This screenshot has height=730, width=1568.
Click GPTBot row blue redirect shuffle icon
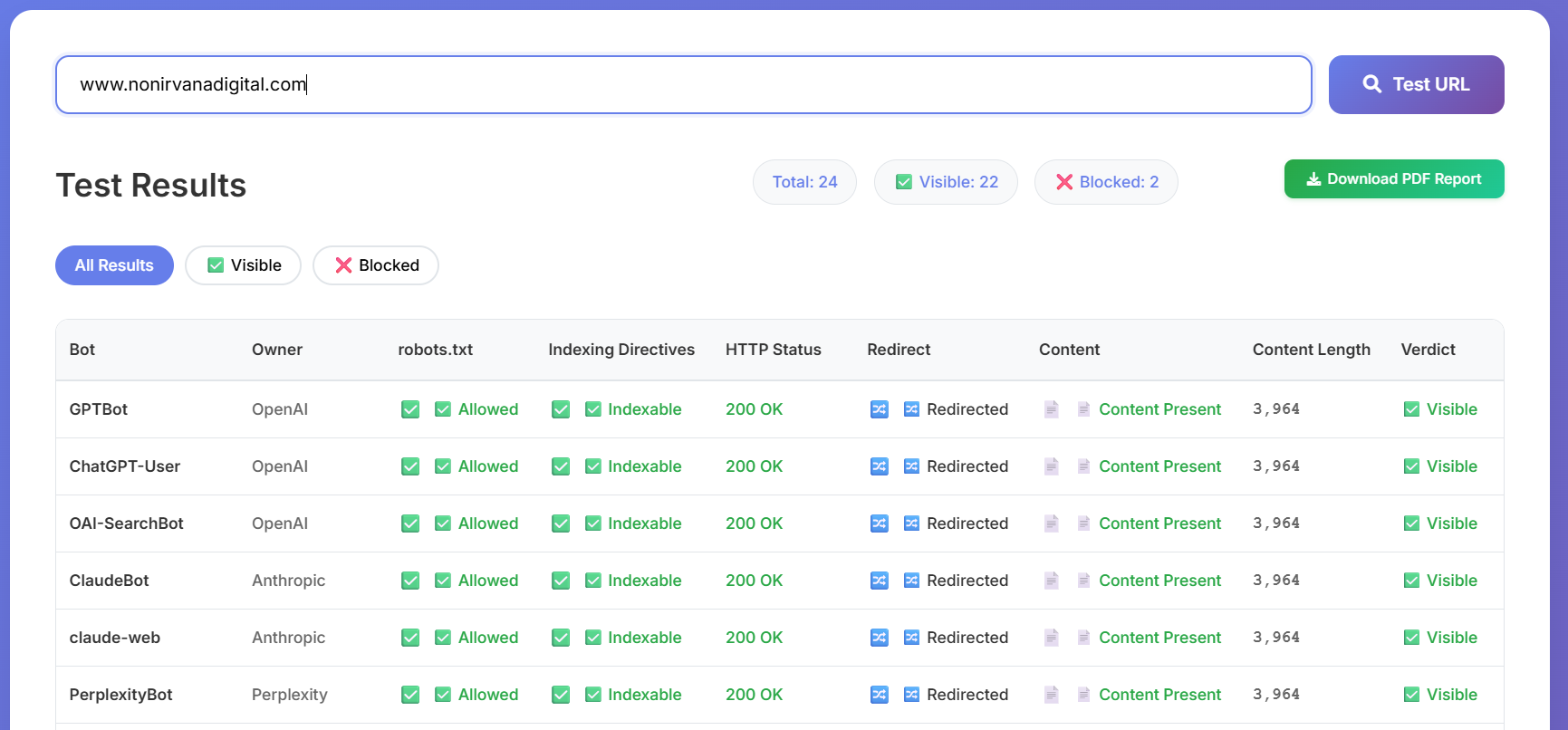coord(880,409)
